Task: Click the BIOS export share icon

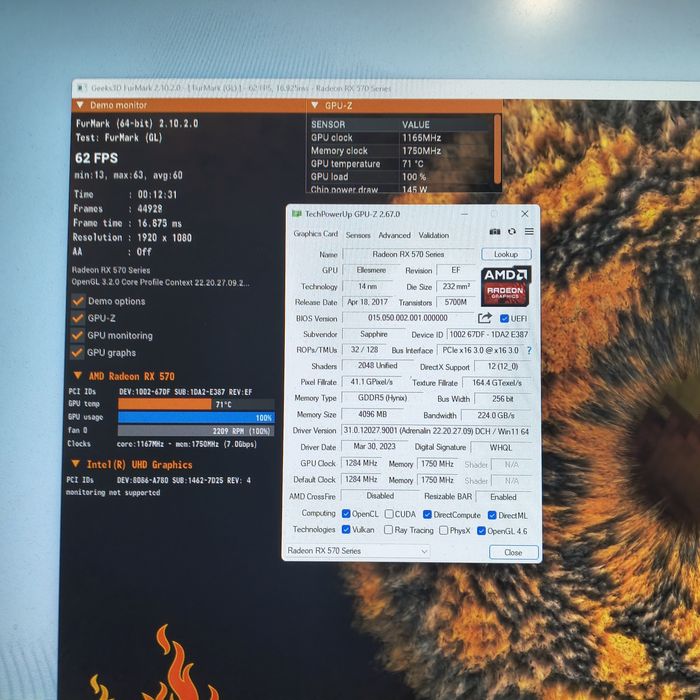Action: pyautogui.click(x=484, y=318)
